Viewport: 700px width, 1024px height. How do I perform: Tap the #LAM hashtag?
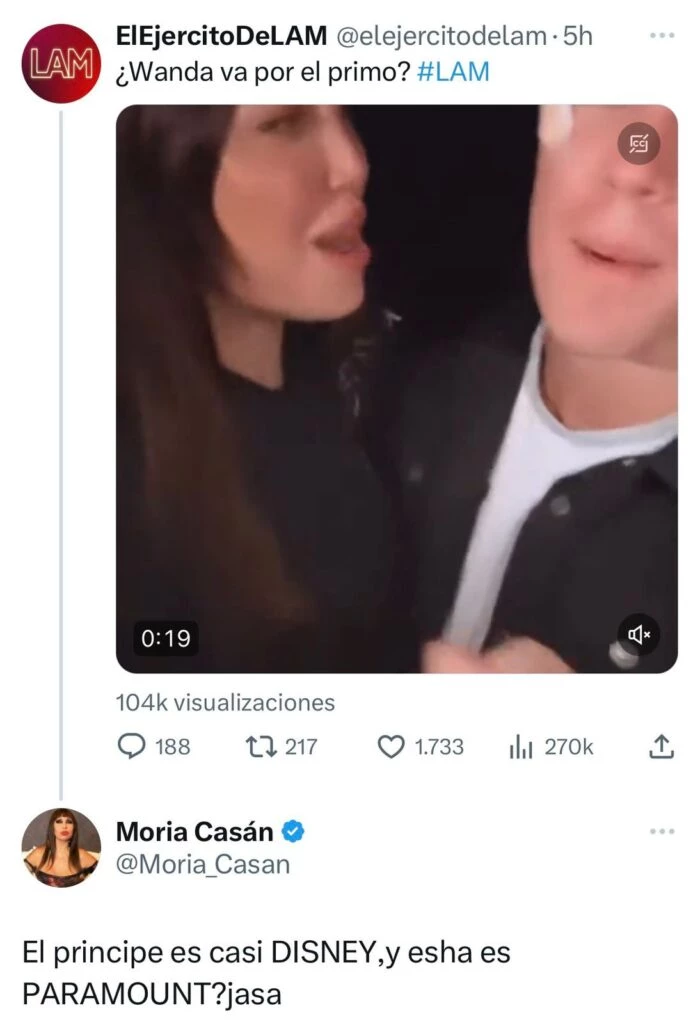[x=451, y=72]
